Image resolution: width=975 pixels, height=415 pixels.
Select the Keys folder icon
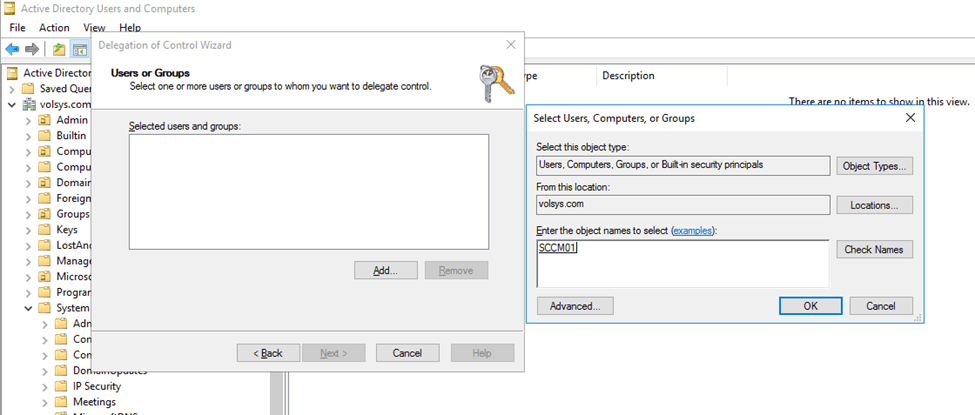click(x=44, y=230)
